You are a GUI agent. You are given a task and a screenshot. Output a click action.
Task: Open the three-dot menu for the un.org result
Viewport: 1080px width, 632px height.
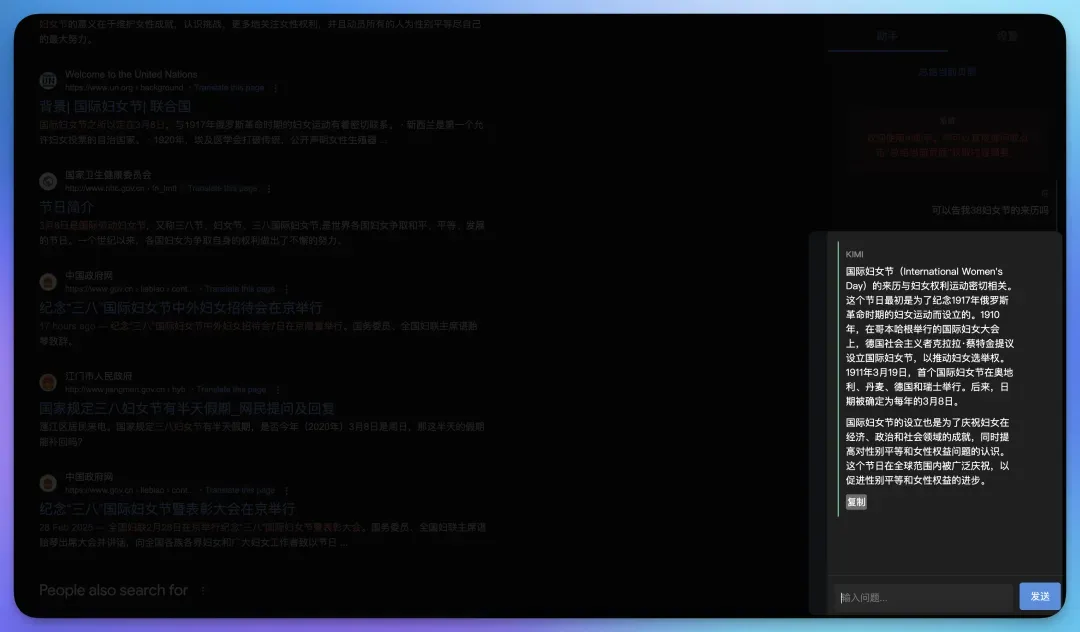pyautogui.click(x=274, y=88)
